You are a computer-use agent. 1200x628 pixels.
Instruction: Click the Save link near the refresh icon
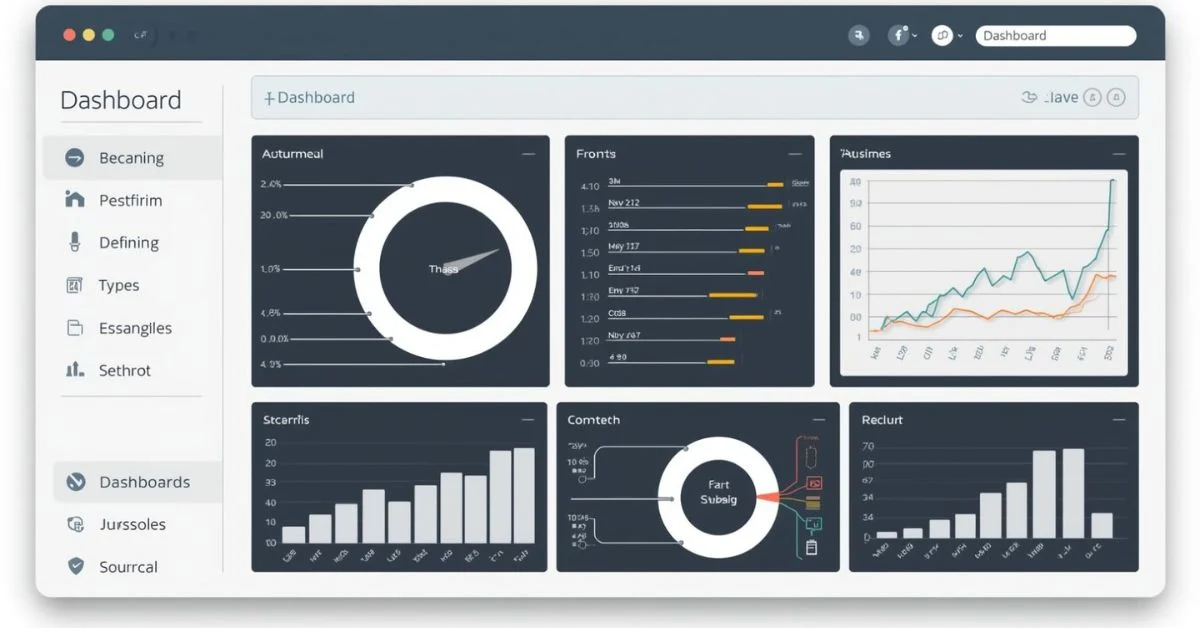coord(1063,96)
